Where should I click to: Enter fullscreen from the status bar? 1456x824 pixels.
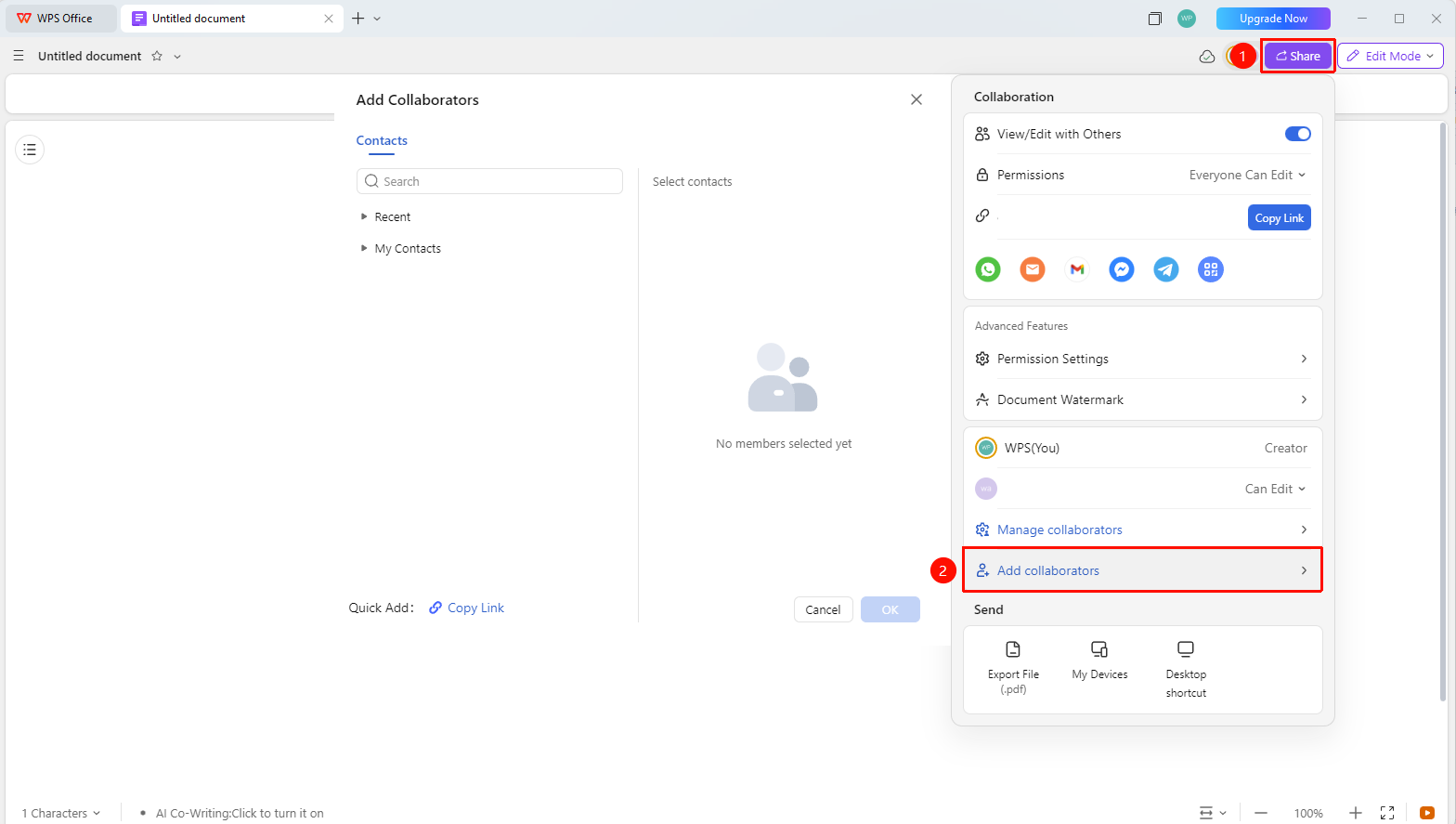1387,813
